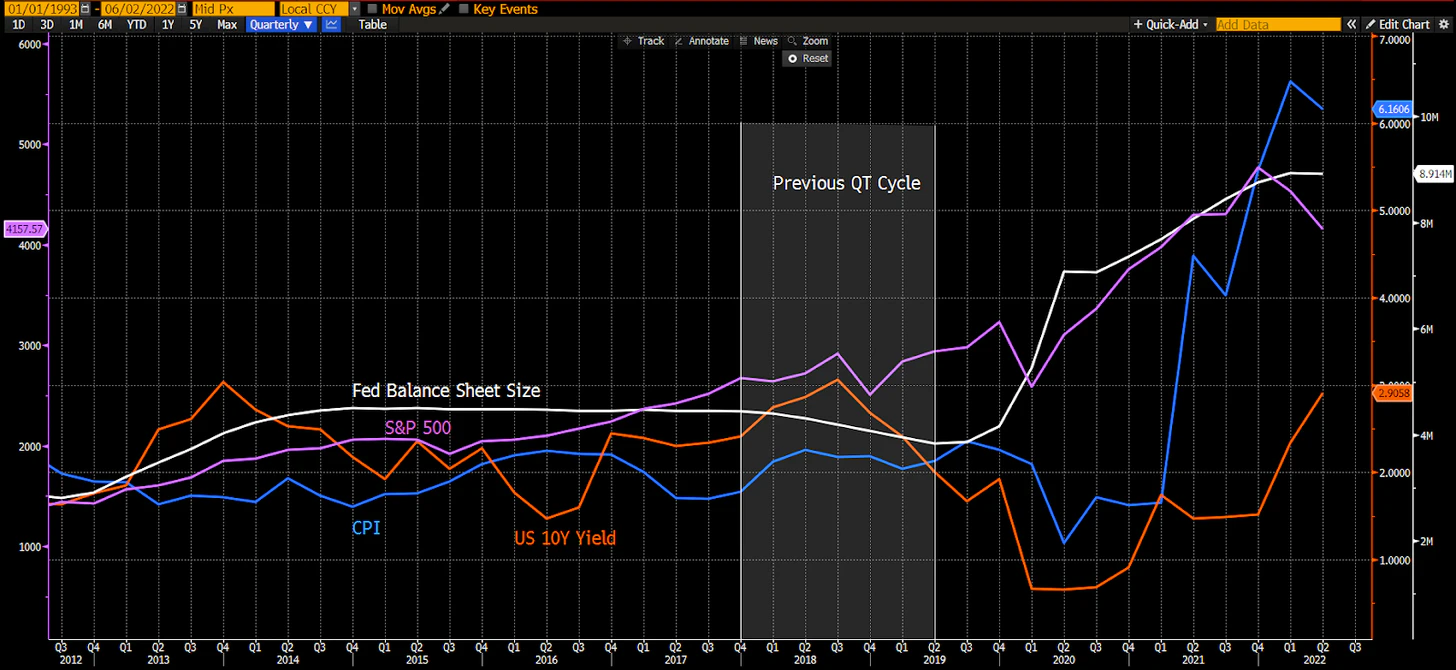The width and height of the screenshot is (1456, 670).
Task: Switch to the 5Y time range
Action: 196,24
